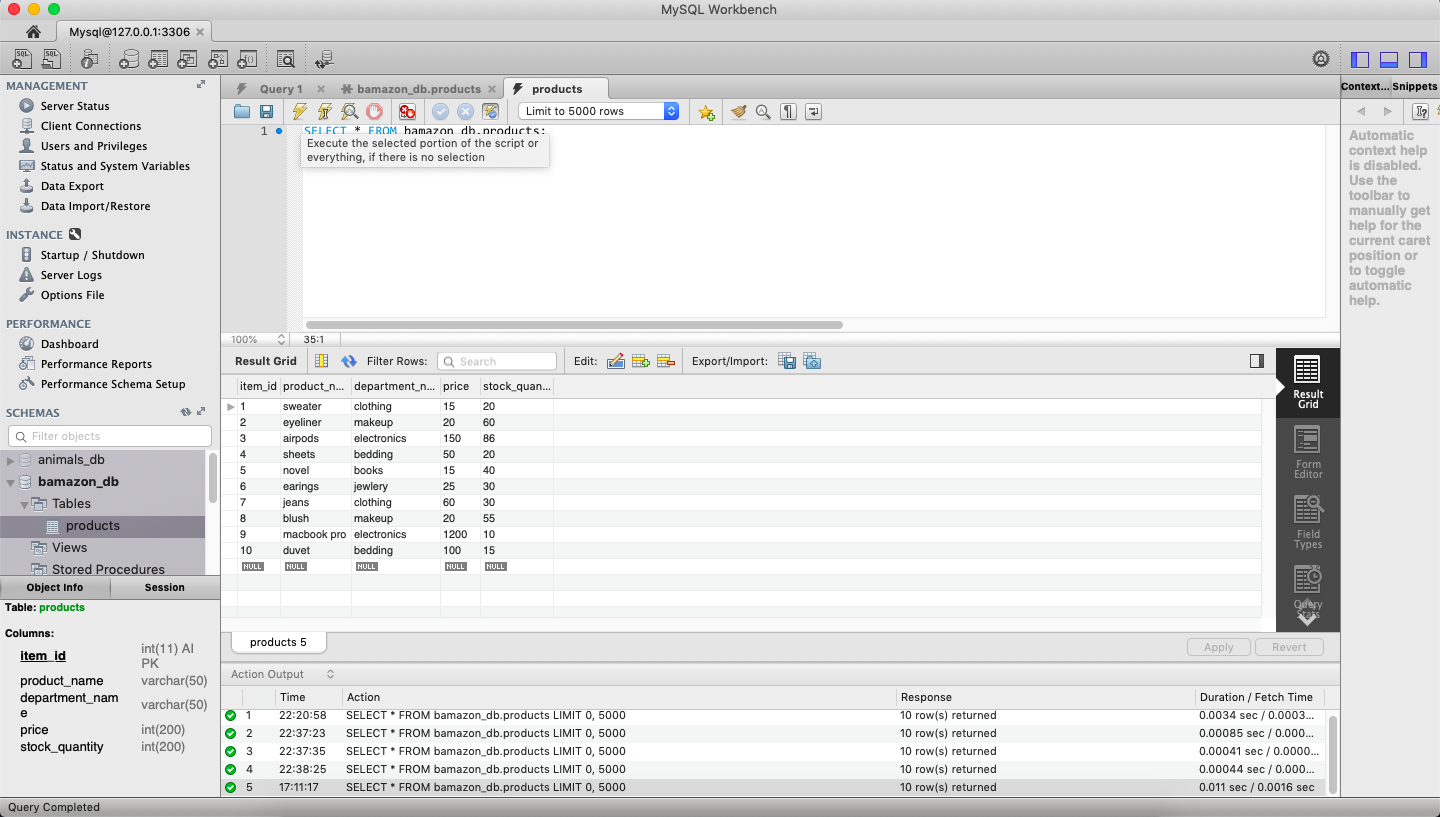Execute statement under cursor icon

click(x=324, y=112)
